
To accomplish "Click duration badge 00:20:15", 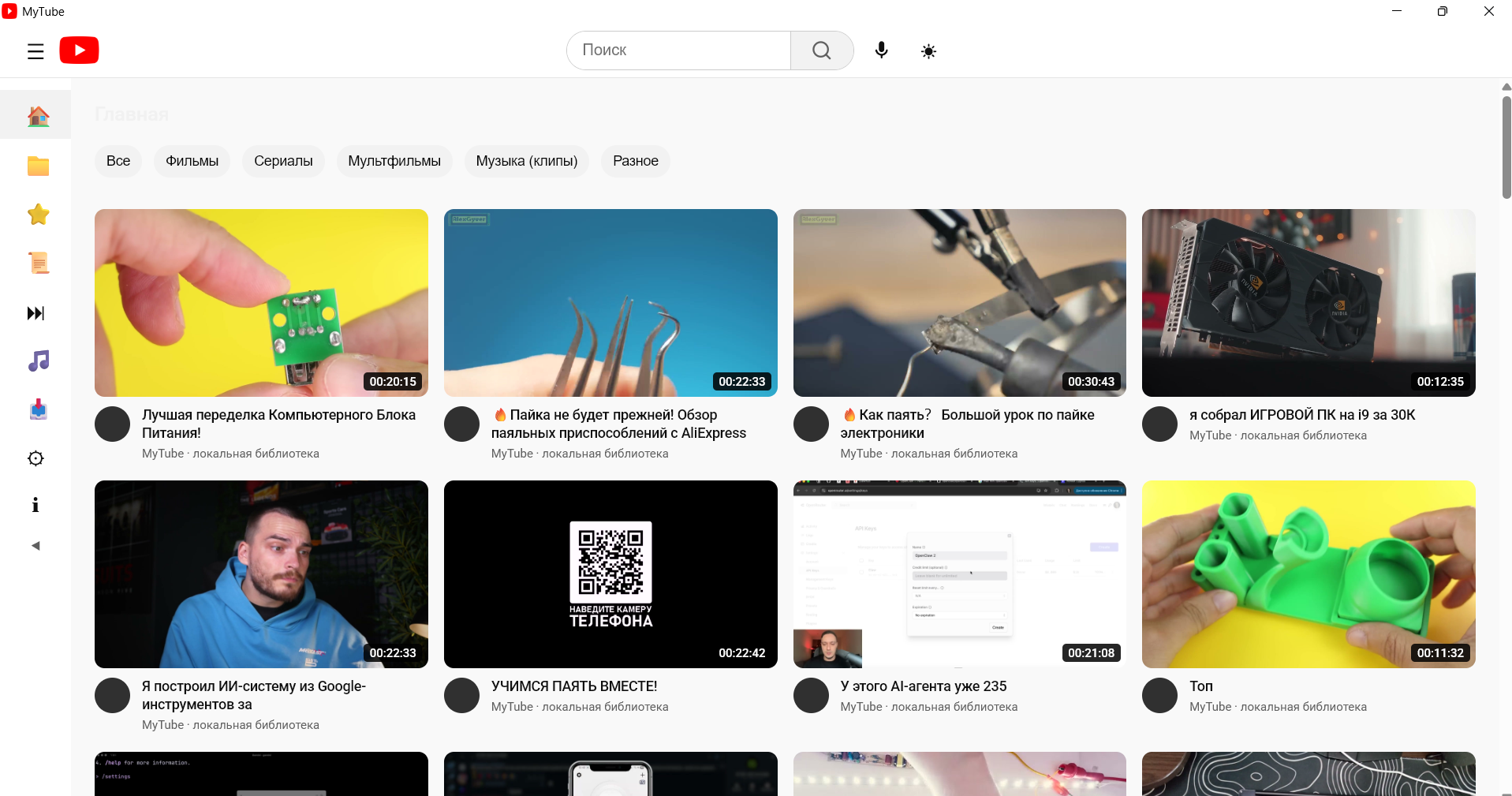I will [393, 382].
